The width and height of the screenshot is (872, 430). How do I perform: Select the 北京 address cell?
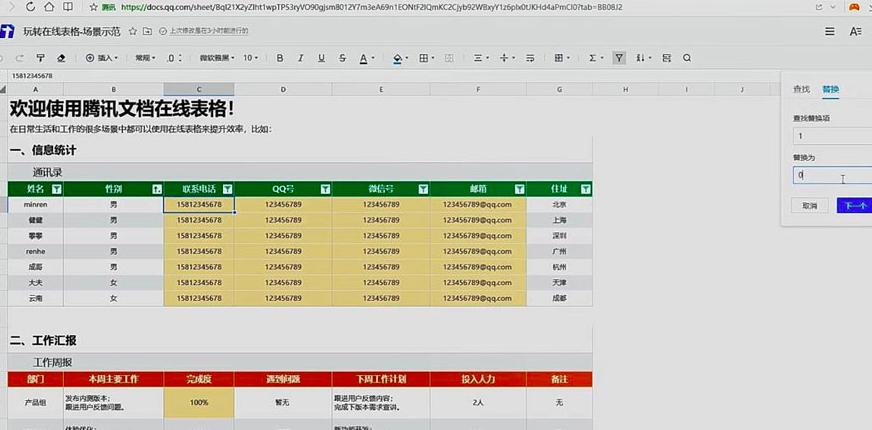tap(559, 205)
